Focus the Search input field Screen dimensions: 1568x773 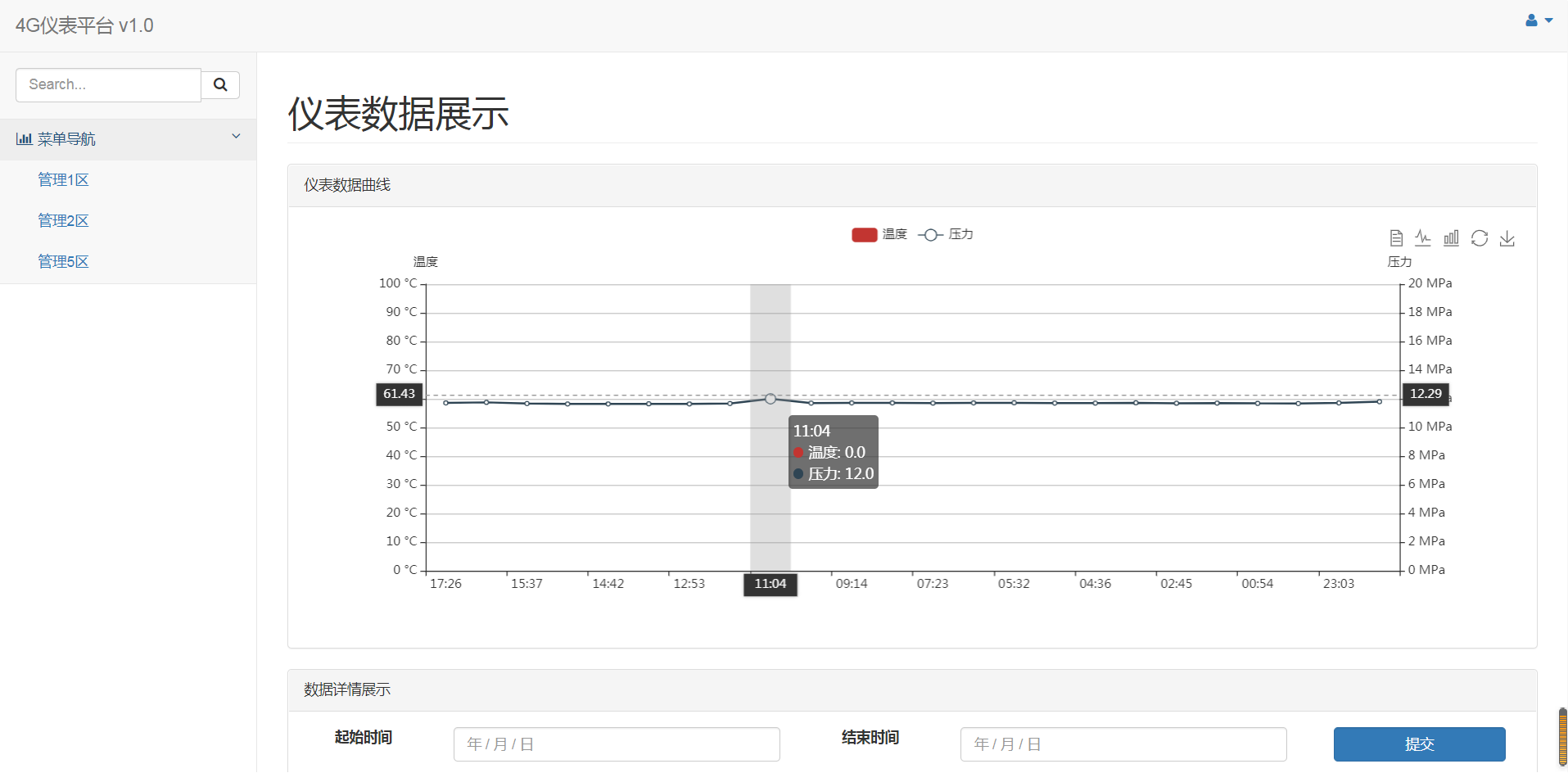pos(108,85)
